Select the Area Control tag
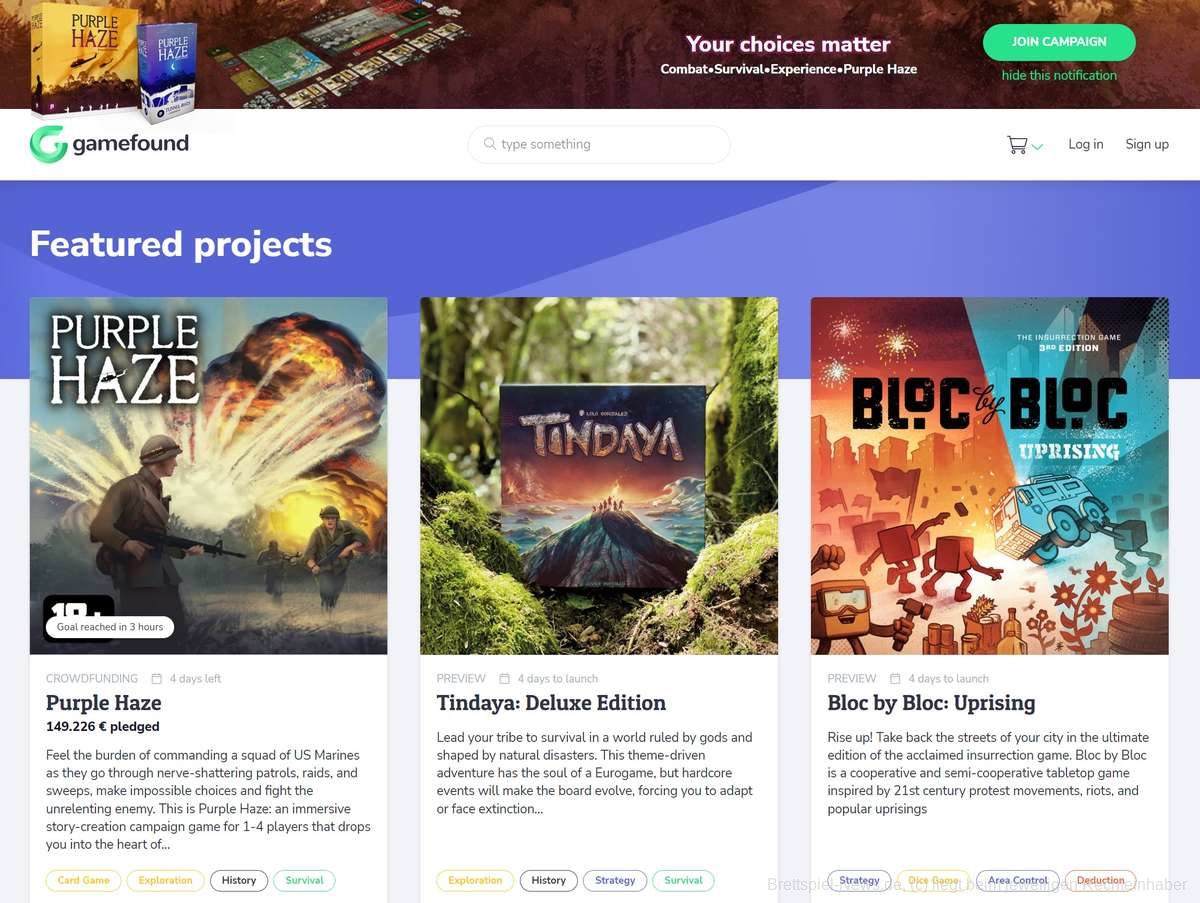The image size is (1200, 903). 1017,881
